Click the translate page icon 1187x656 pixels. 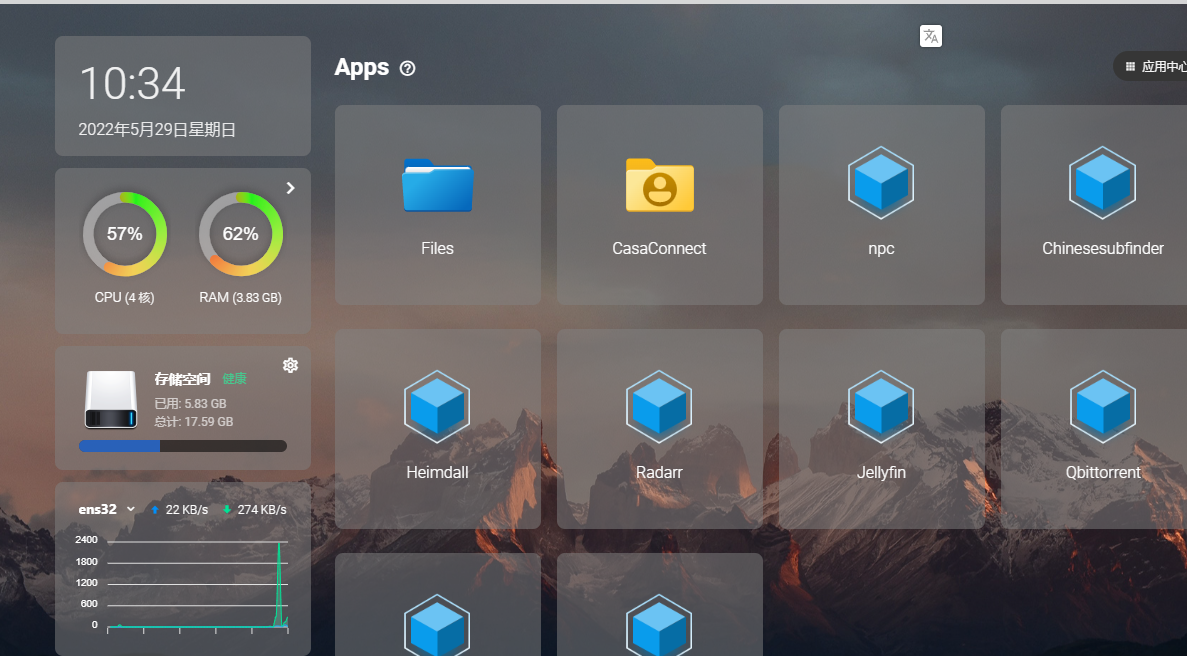tap(930, 36)
